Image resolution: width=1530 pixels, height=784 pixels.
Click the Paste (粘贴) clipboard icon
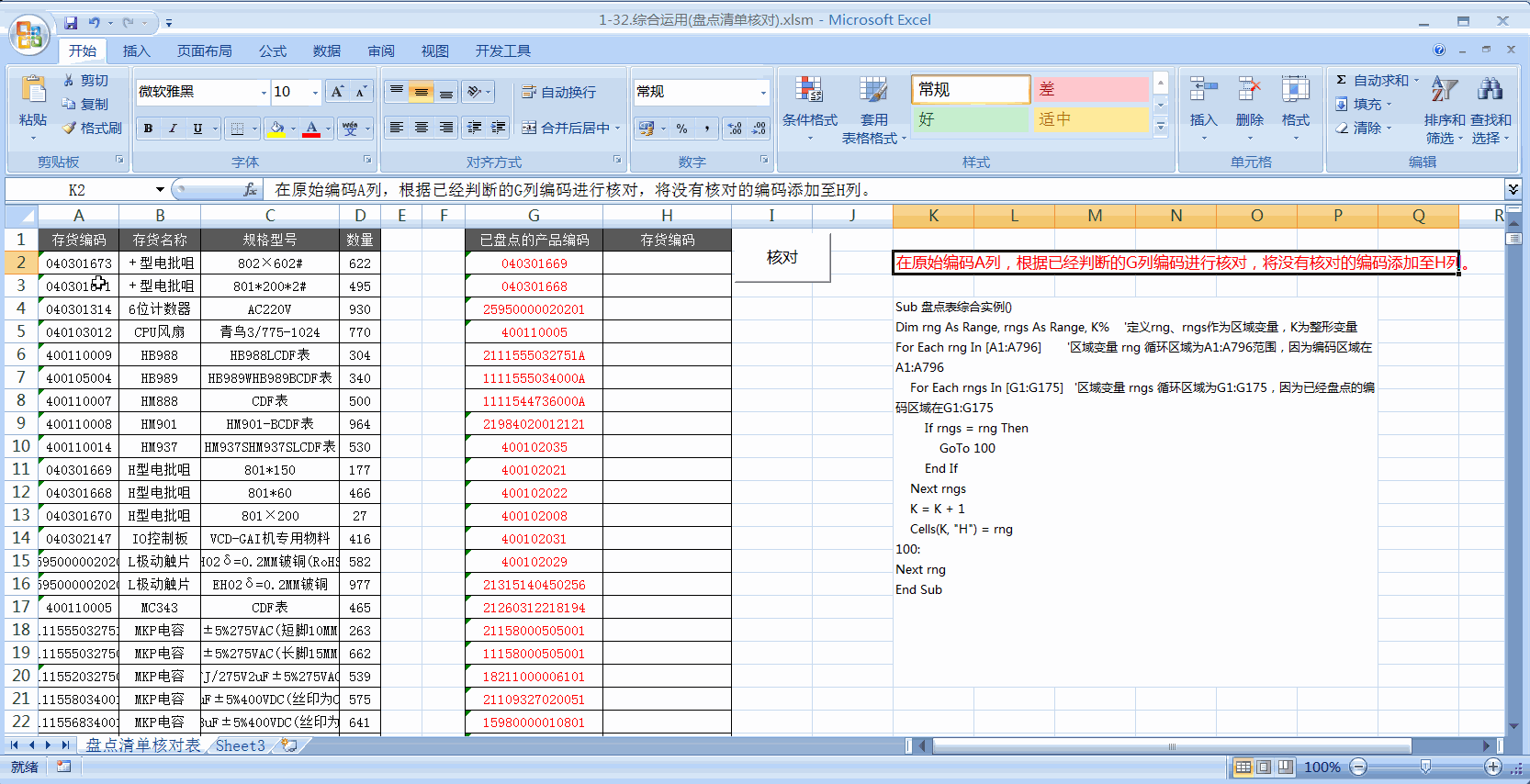33,89
